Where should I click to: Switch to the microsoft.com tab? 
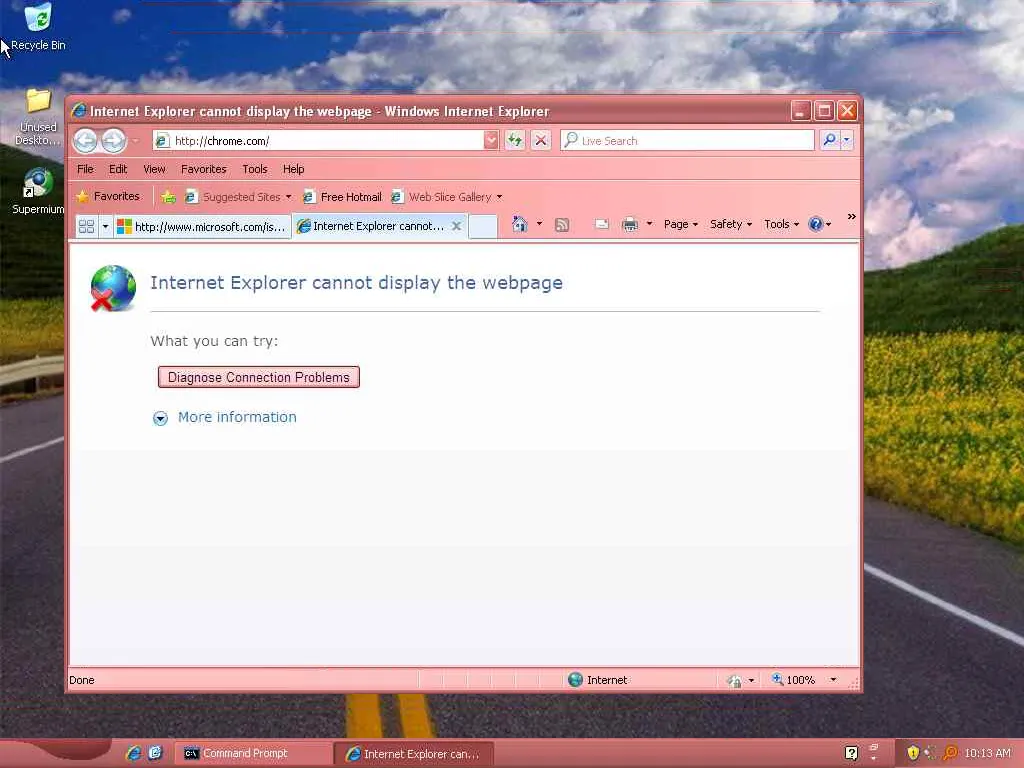[x=202, y=227]
